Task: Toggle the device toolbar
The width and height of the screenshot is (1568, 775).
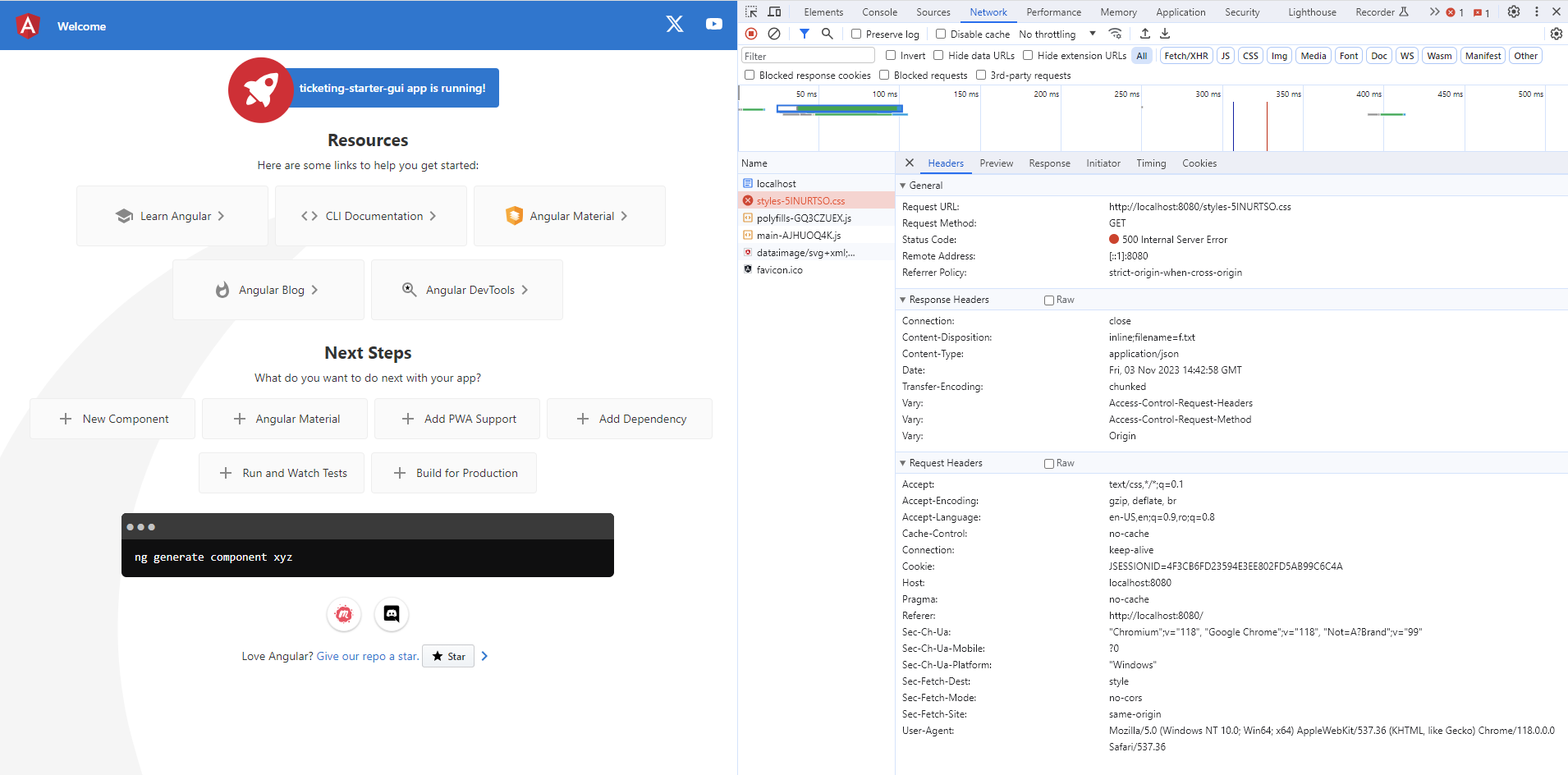Action: [x=773, y=11]
